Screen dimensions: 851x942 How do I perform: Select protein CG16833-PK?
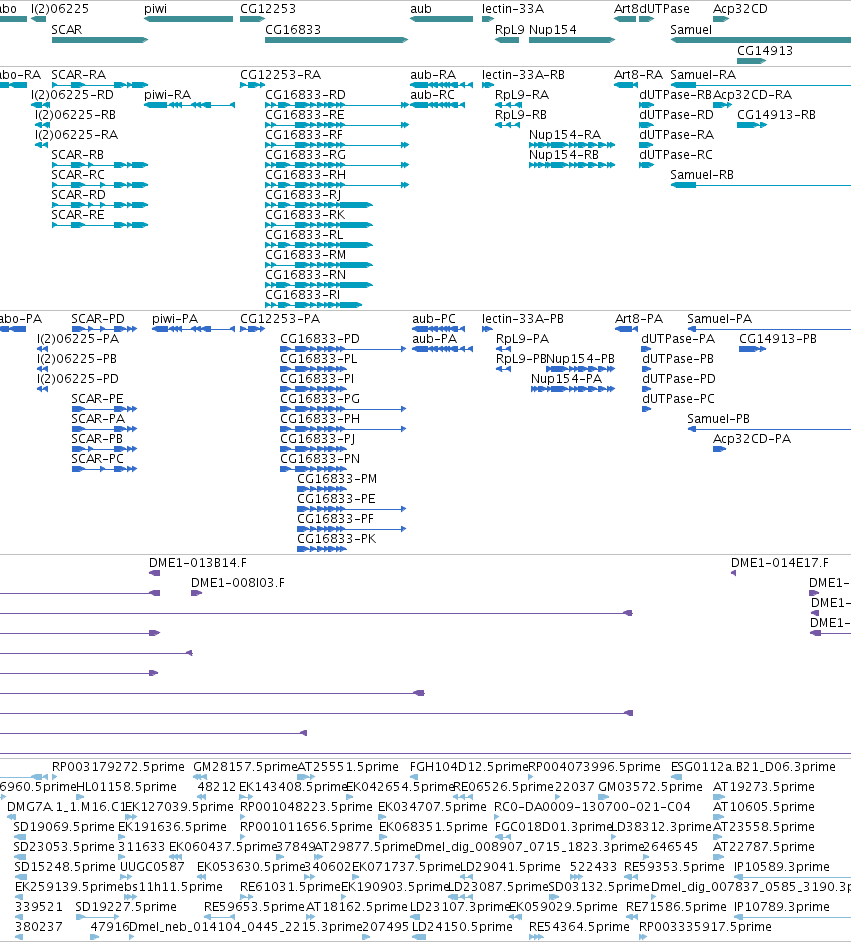point(322,549)
